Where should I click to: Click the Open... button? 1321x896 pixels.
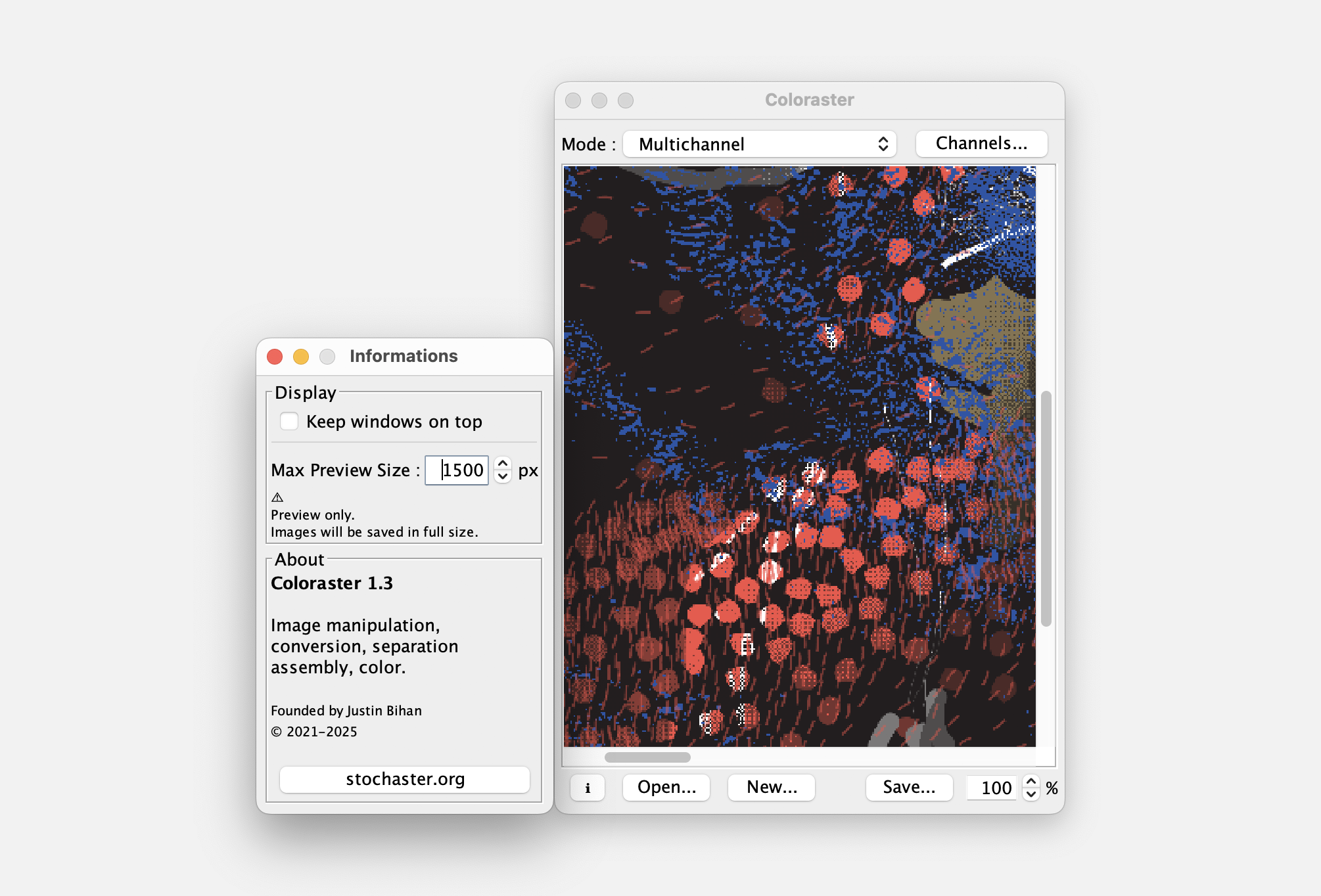pyautogui.click(x=666, y=787)
